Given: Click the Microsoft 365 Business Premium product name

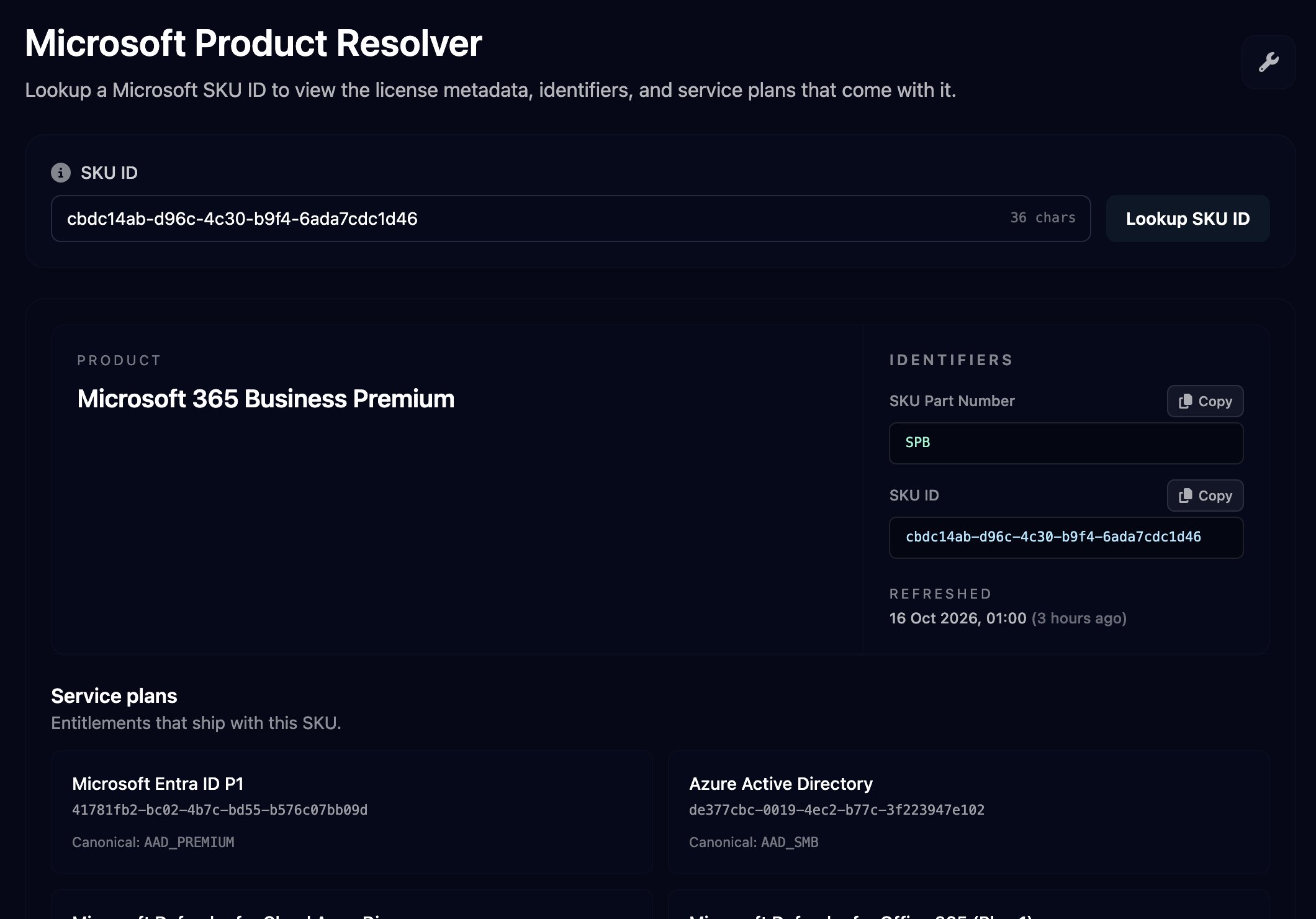Looking at the screenshot, I should (x=266, y=399).
